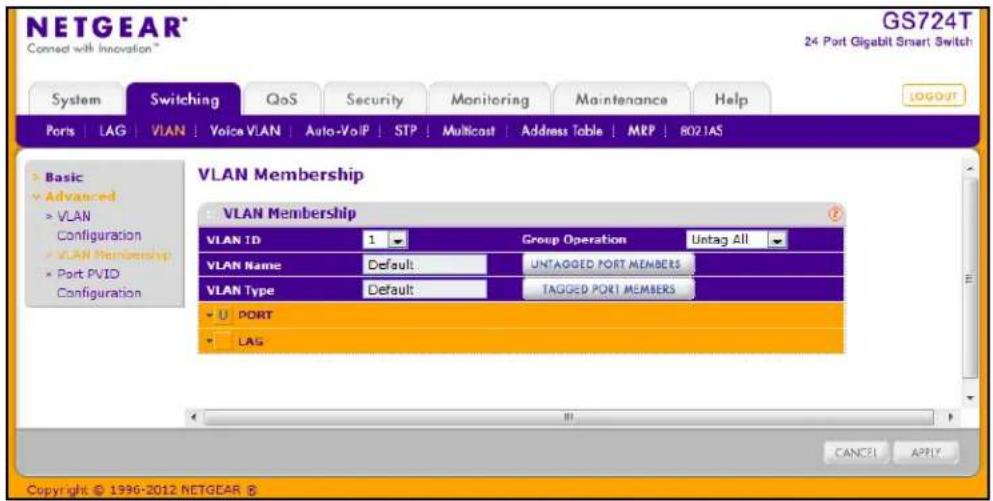Open the Monitoring tab
993x501 pixels.
490,99
